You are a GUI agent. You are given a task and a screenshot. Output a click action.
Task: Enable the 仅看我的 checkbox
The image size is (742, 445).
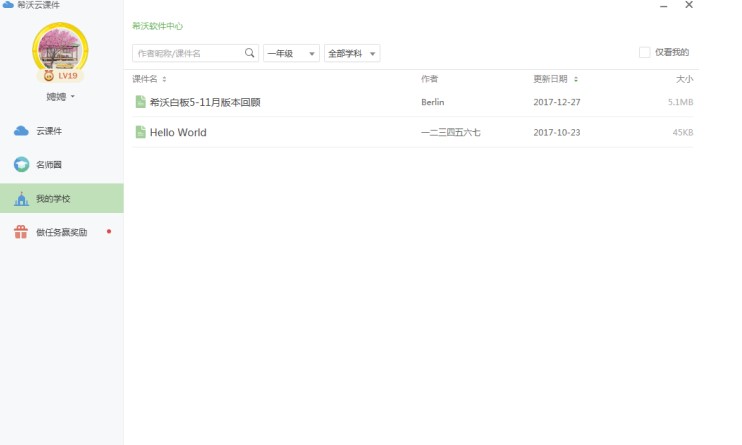tap(644, 52)
